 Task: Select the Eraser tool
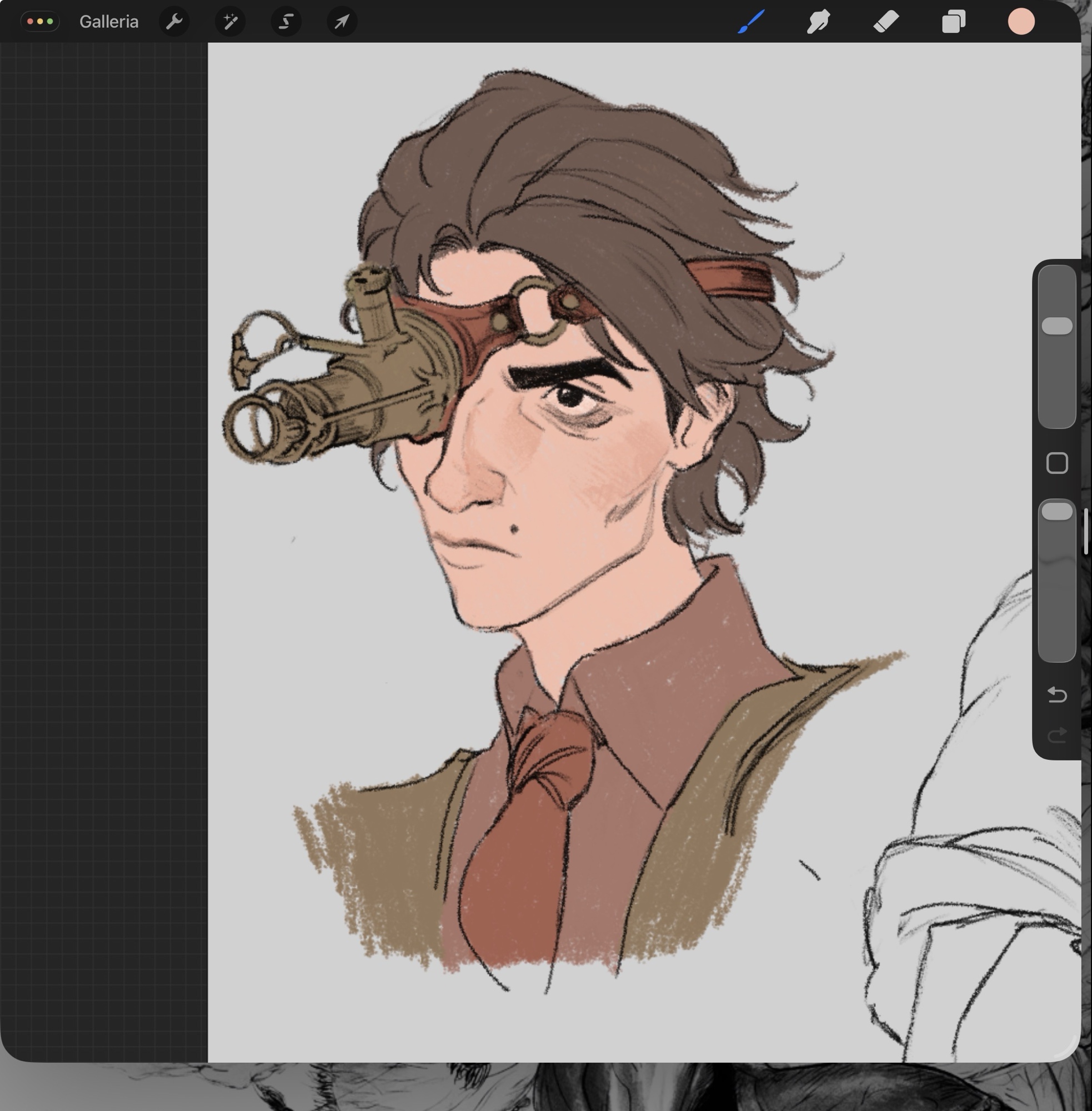click(x=886, y=22)
